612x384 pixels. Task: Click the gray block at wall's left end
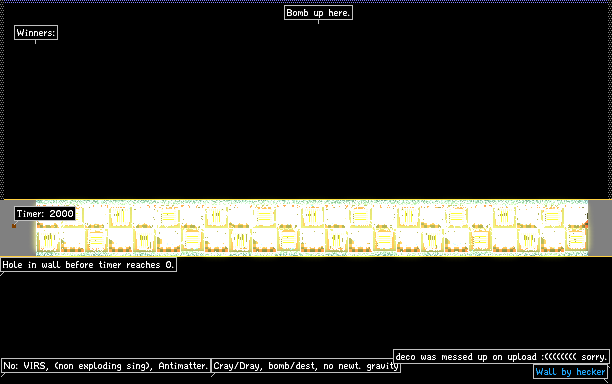point(18,228)
